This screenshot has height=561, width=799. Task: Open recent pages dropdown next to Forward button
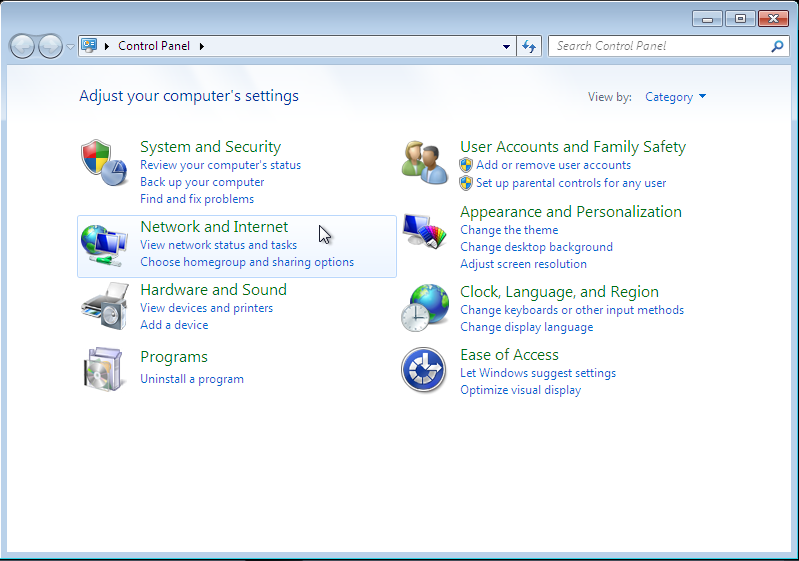[70, 47]
